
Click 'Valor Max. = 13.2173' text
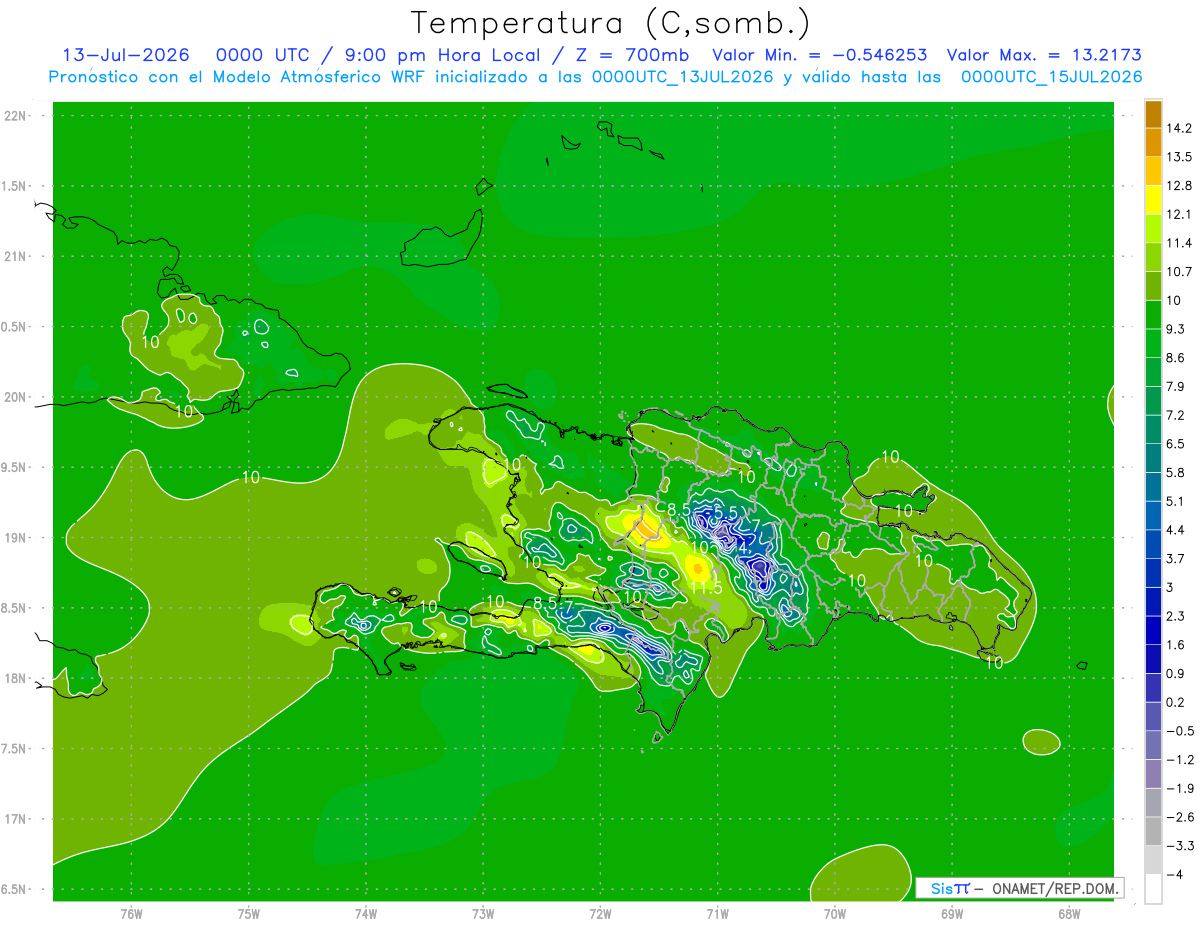pyautogui.click(x=1044, y=55)
